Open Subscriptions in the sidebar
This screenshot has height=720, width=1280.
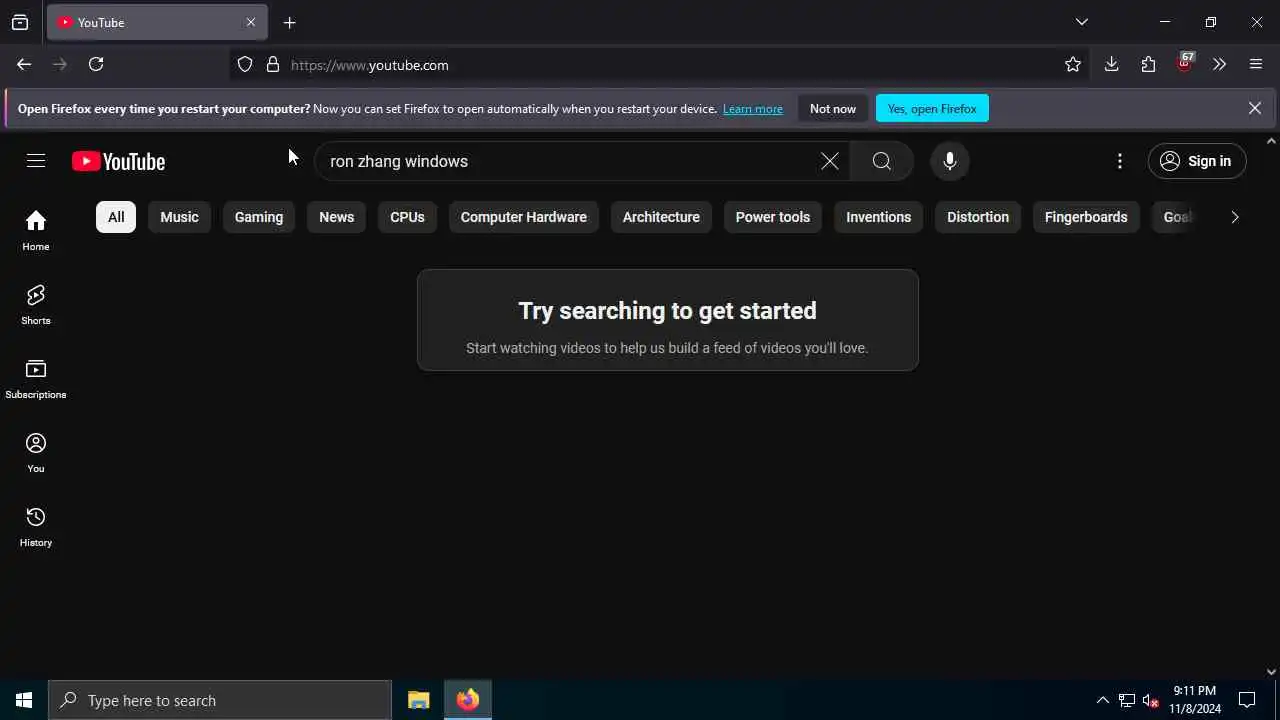(x=36, y=379)
